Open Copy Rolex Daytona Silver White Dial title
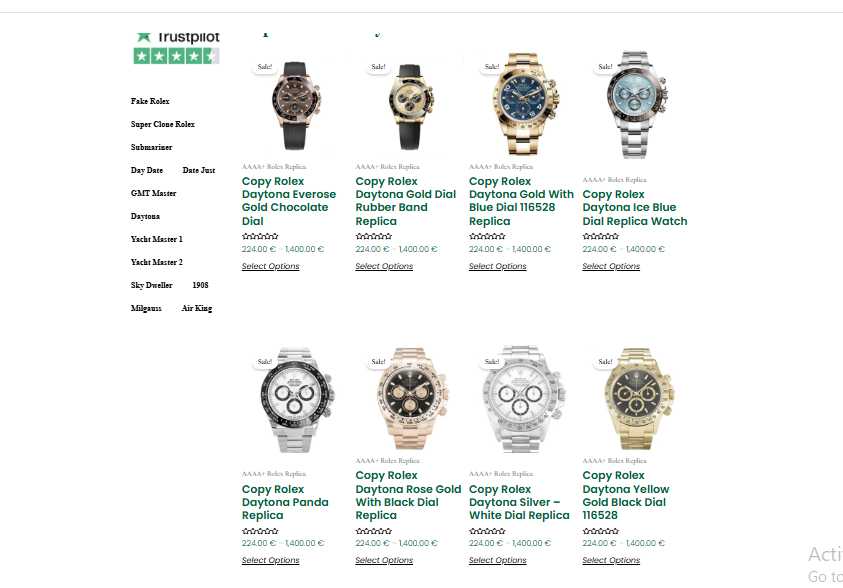 pos(519,502)
